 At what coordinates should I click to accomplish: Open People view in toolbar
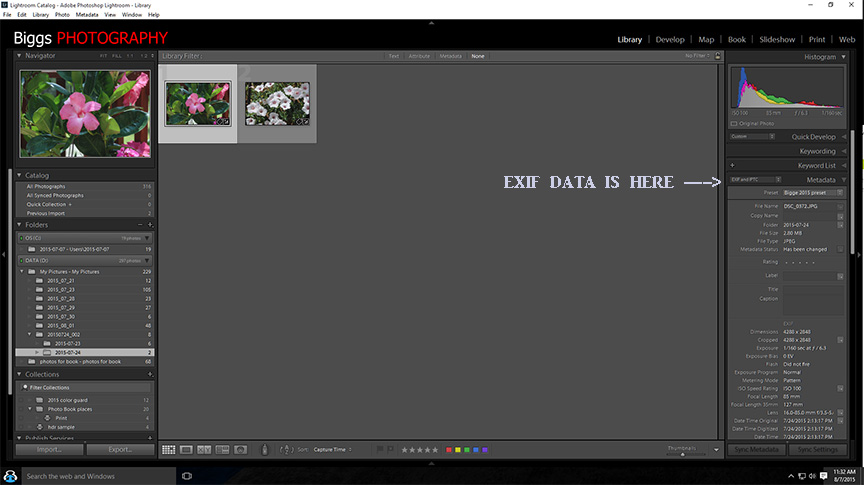pyautogui.click(x=241, y=450)
